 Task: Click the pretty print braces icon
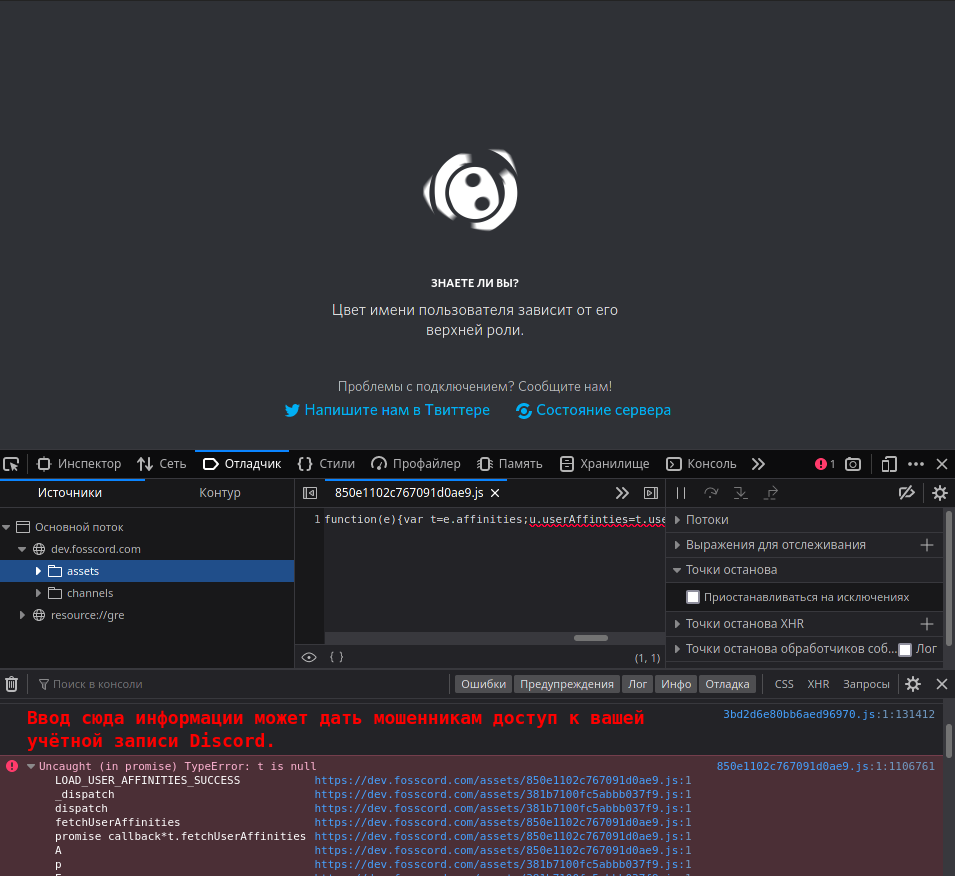coord(336,657)
